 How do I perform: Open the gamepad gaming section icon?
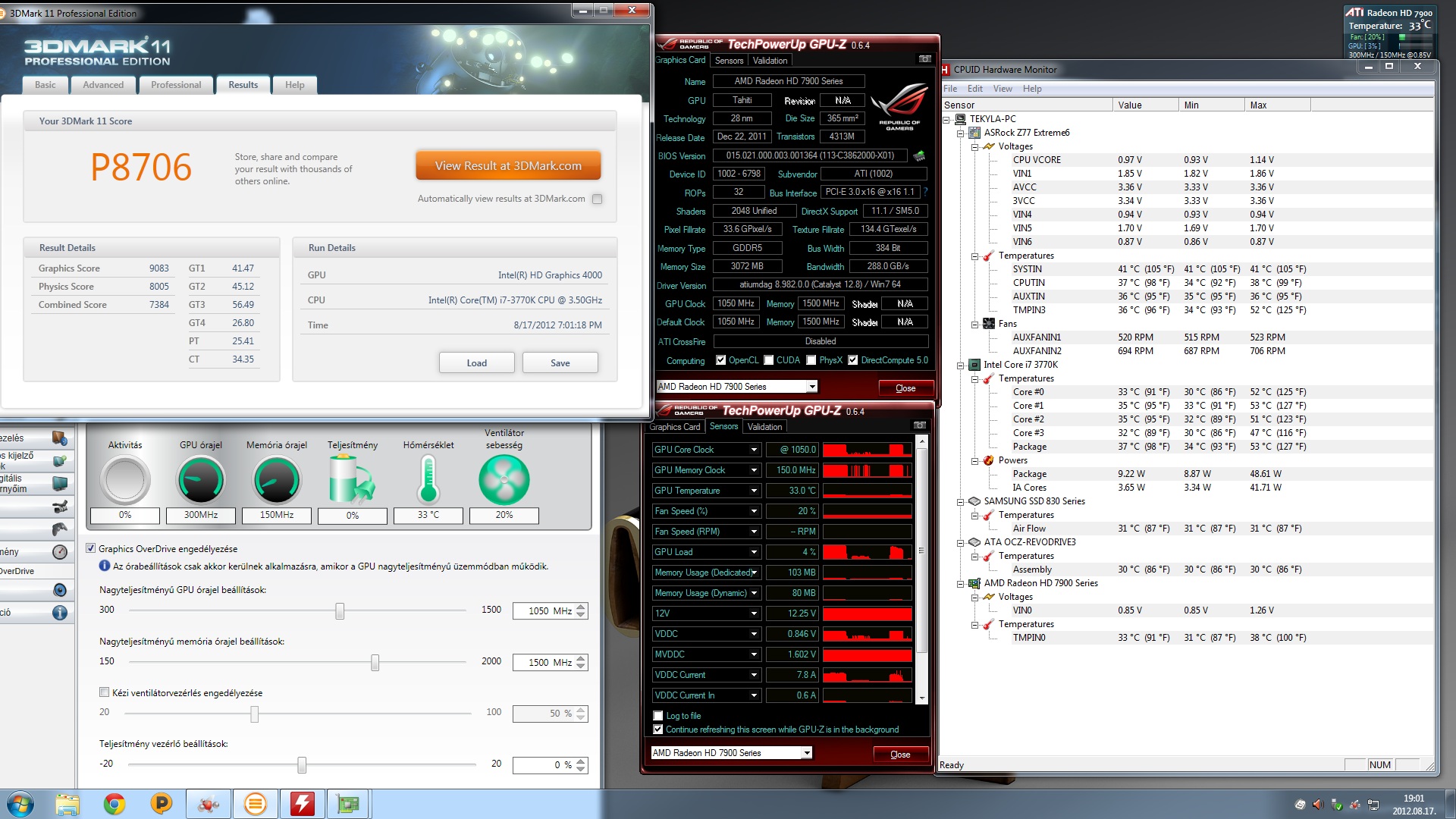point(60,529)
